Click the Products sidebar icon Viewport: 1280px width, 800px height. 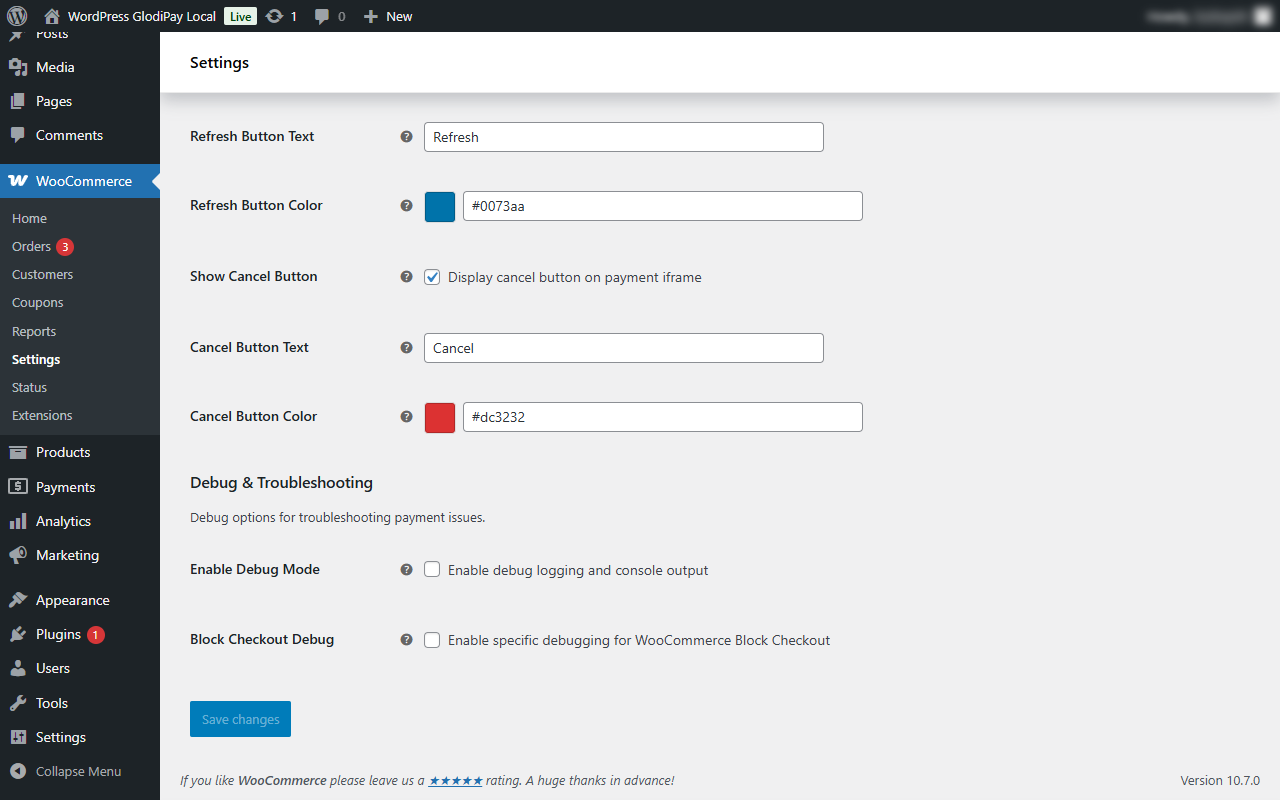point(18,452)
